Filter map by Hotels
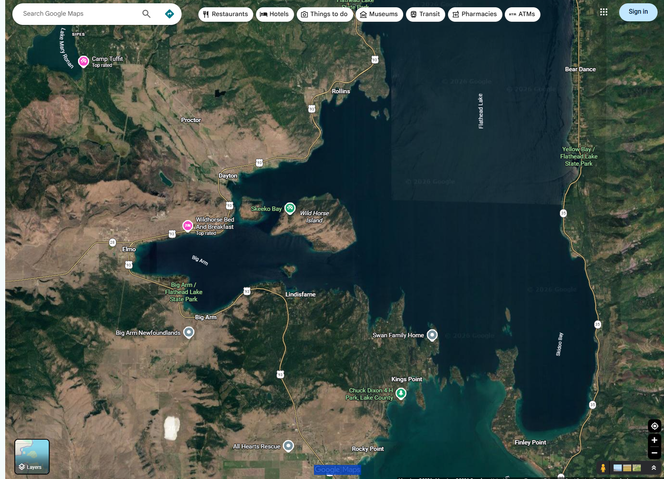Screen dimensions: 664x479 pyautogui.click(x=274, y=14)
